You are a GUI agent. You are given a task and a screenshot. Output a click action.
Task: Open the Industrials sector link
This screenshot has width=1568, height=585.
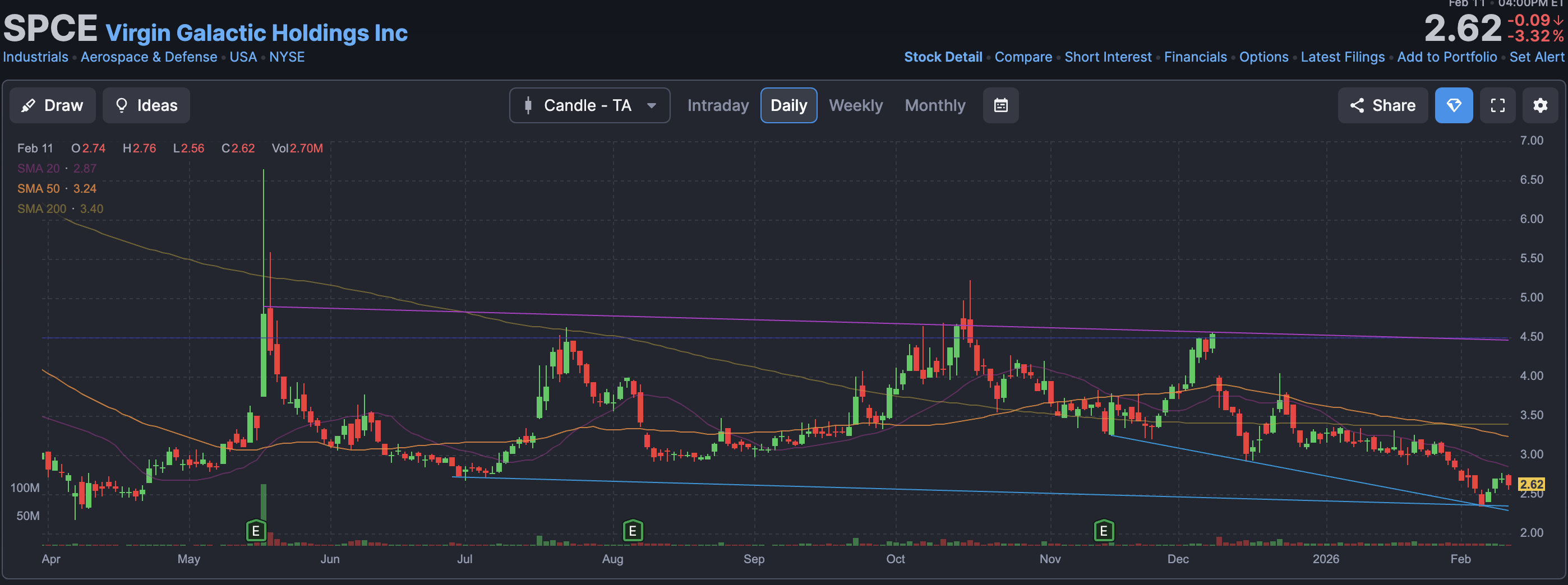[x=35, y=57]
